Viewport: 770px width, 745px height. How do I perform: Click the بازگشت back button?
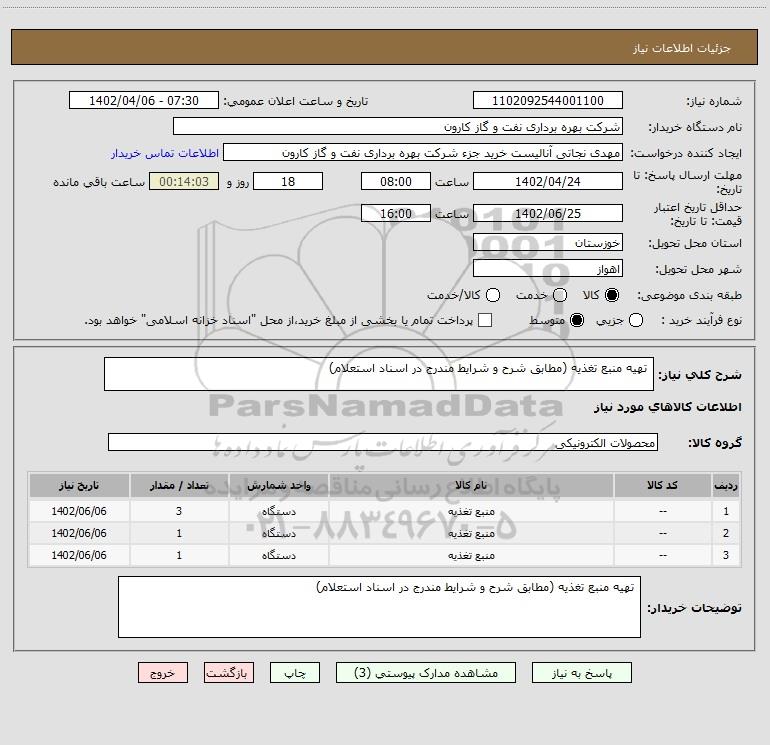click(x=229, y=672)
